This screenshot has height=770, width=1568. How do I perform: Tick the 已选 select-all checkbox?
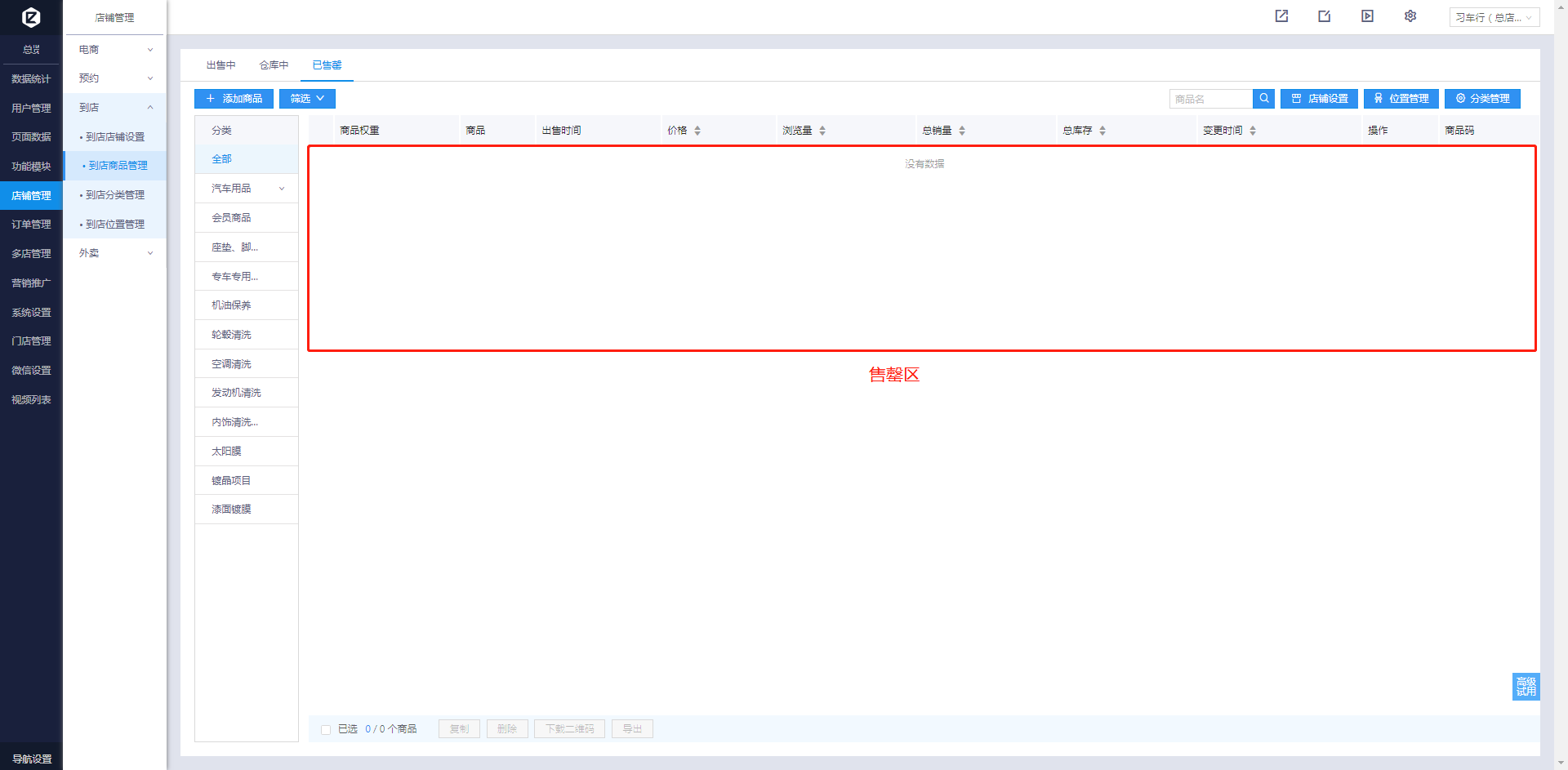tap(326, 729)
